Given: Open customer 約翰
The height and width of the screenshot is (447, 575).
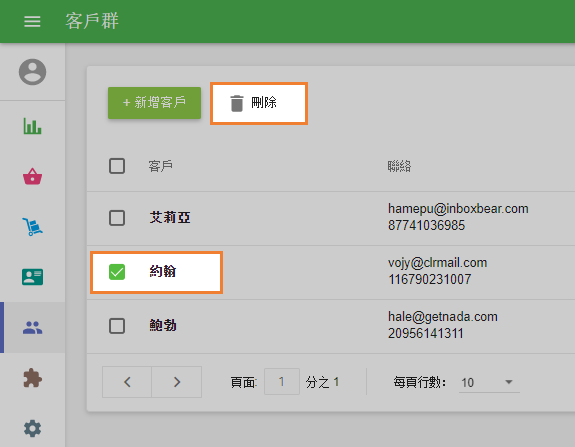Looking at the screenshot, I should coord(163,271).
